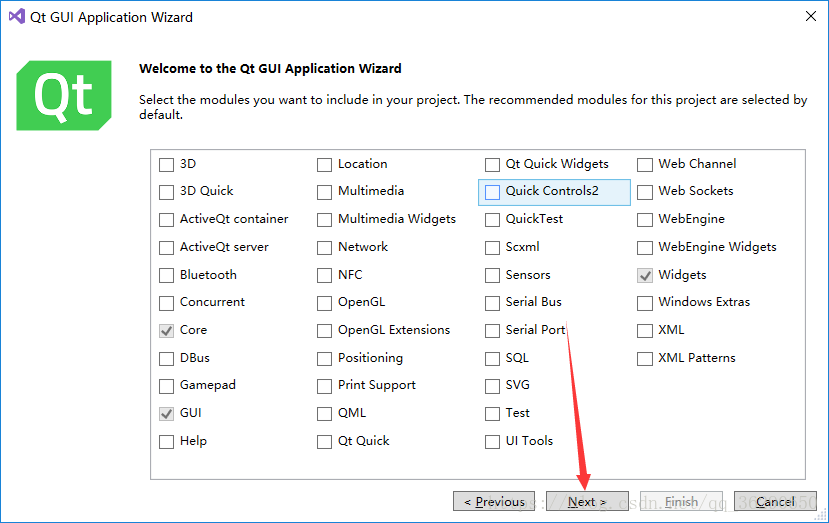This screenshot has width=829, height=523.
Task: Enable WebEngine Widgets module
Action: pos(644,247)
